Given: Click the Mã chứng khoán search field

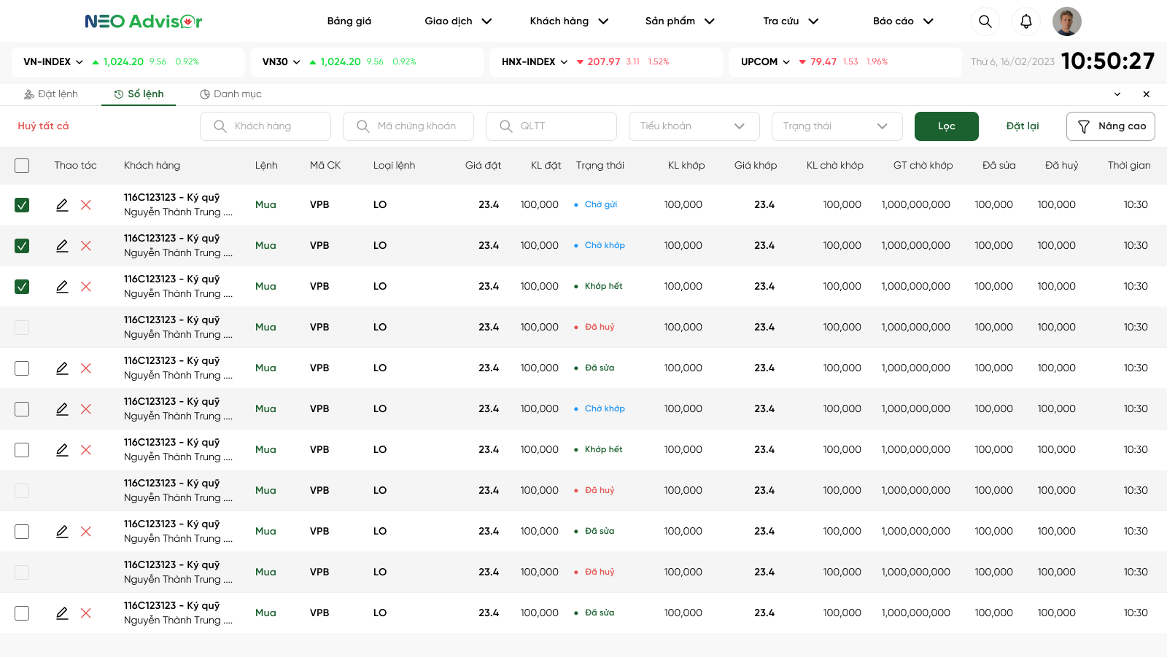Looking at the screenshot, I should pos(415,126).
